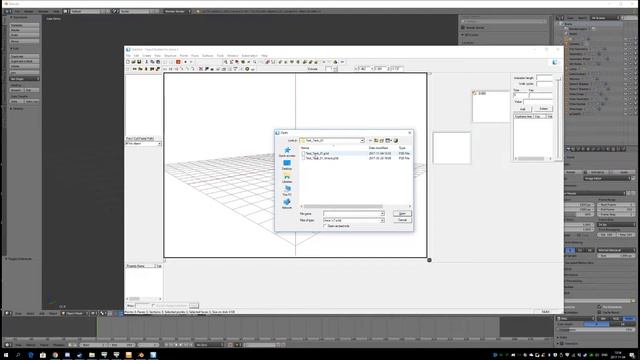
Task: Open Blender Object Mode dropdown
Action: (x=74, y=313)
